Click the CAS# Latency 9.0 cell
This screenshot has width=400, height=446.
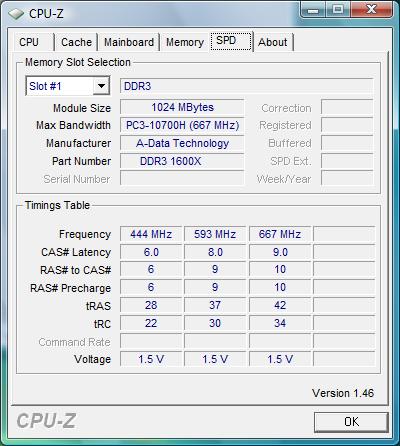(280, 252)
